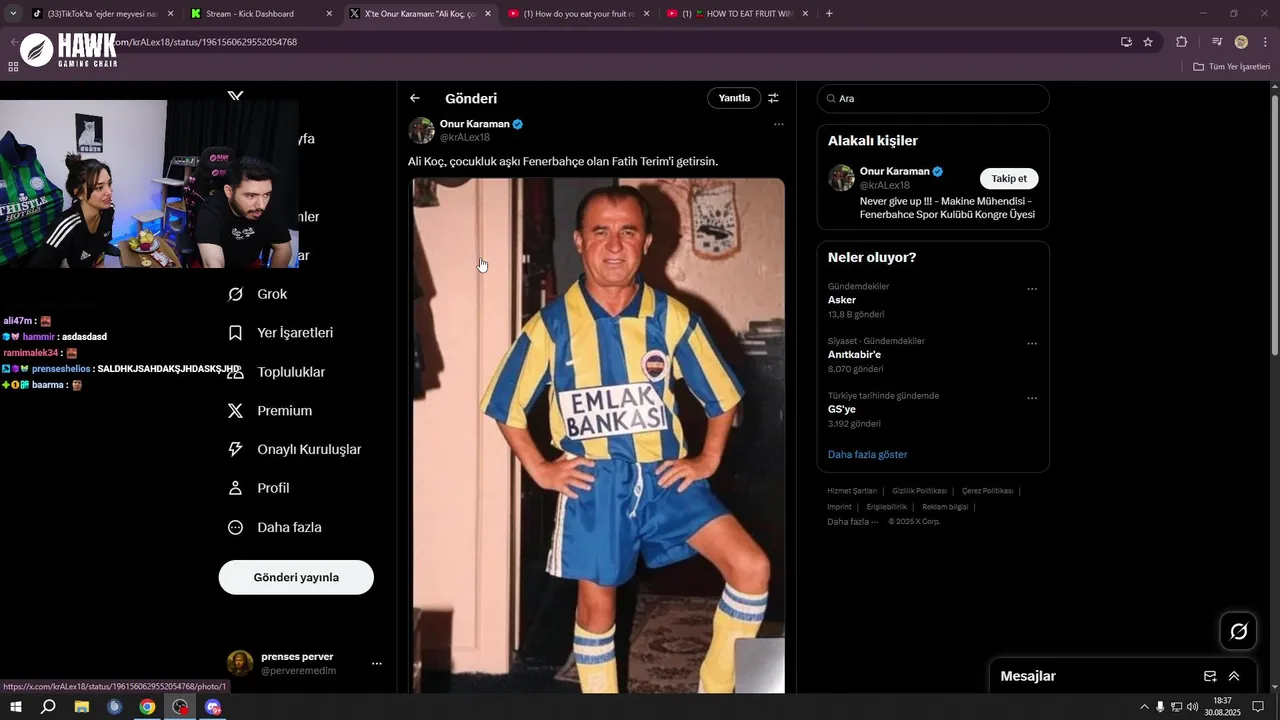This screenshot has width=1280, height=720.
Task: Open options dots for GS'ye trend
Action: (1032, 398)
